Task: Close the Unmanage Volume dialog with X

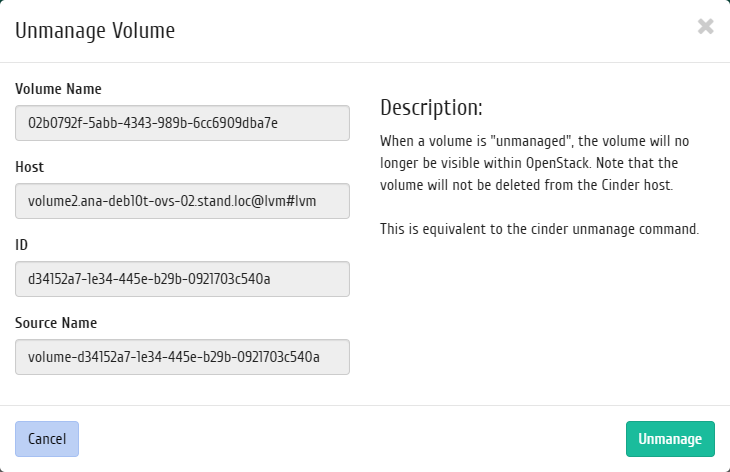Action: [x=705, y=27]
